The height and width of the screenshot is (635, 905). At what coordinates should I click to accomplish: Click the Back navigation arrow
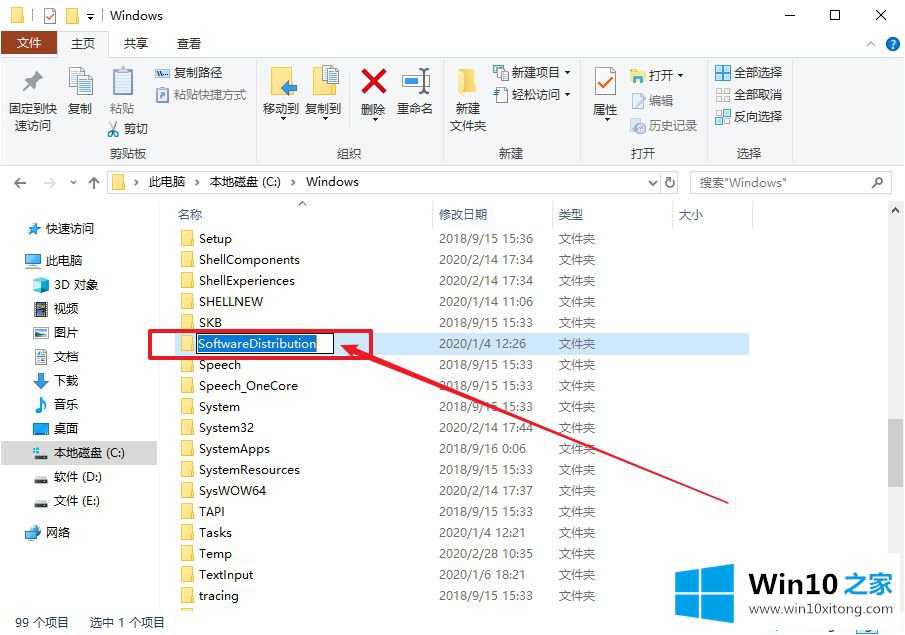click(x=20, y=183)
